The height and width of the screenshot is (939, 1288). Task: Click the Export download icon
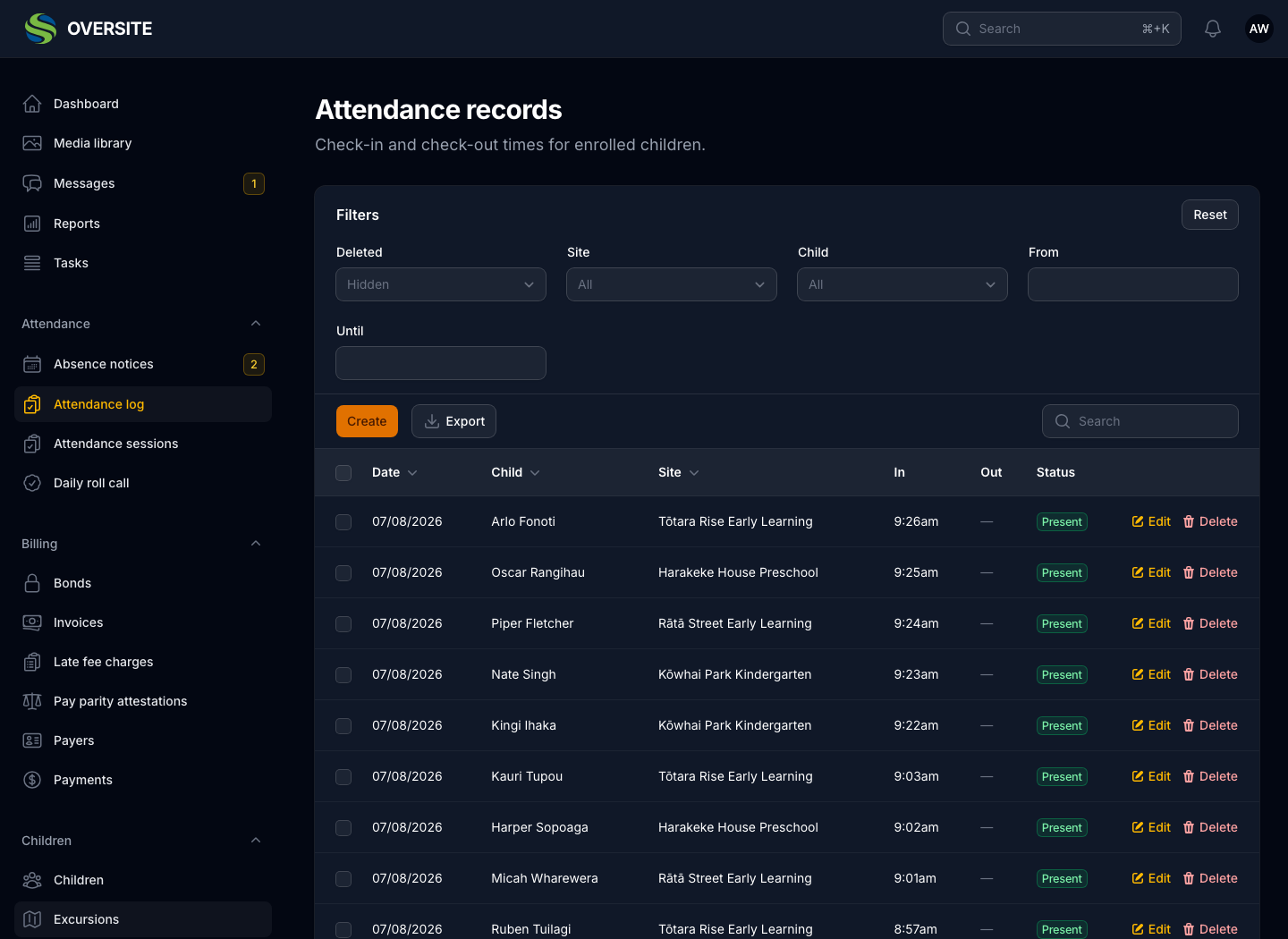coord(432,421)
